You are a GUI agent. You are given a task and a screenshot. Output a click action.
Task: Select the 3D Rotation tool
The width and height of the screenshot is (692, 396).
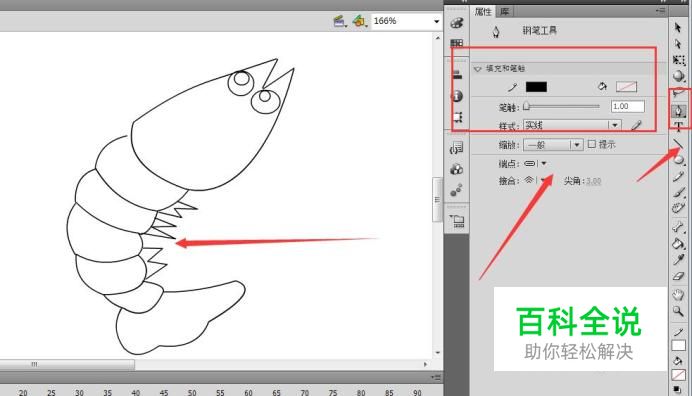(x=679, y=76)
